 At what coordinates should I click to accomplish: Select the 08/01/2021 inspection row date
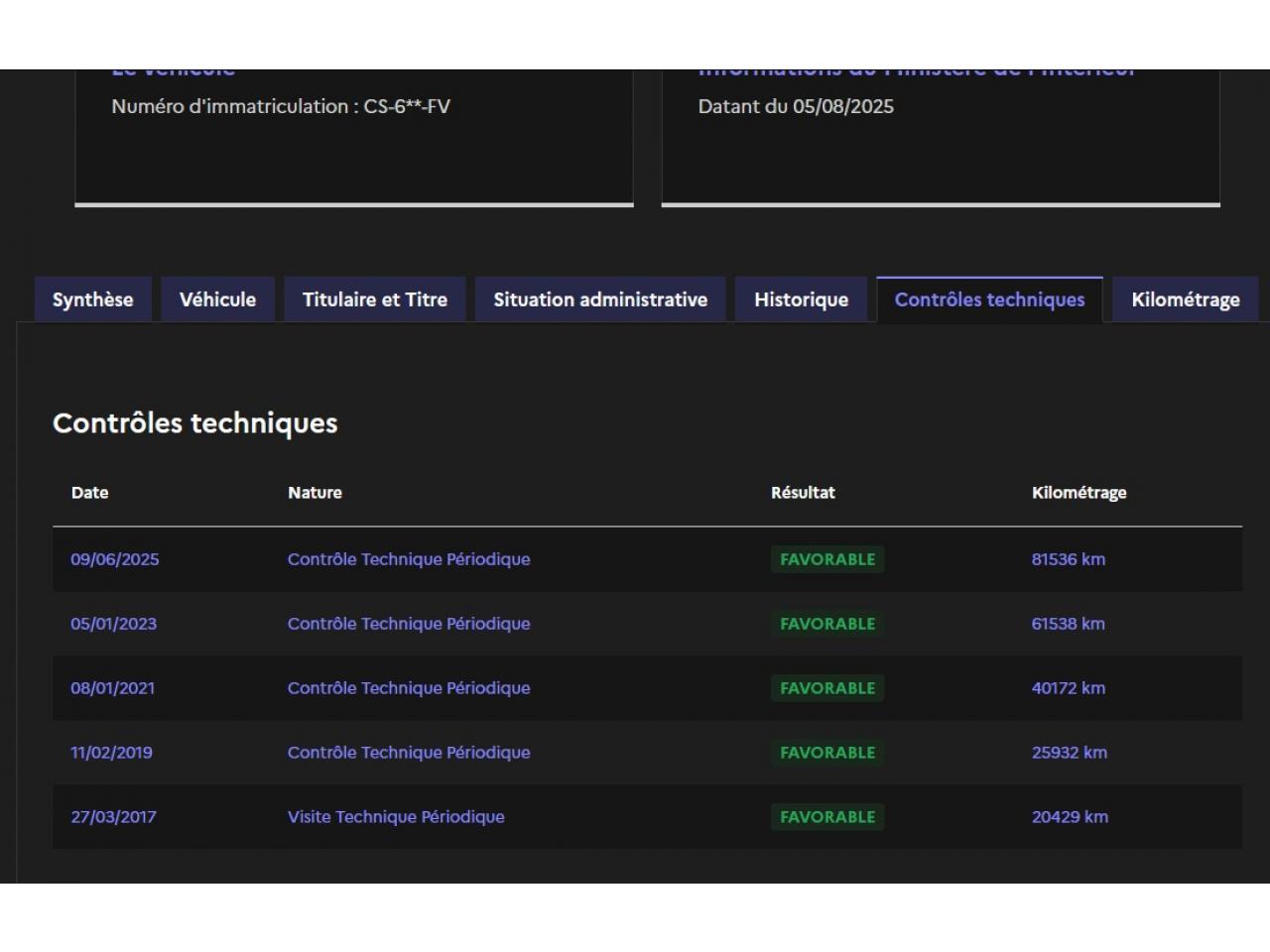112,688
